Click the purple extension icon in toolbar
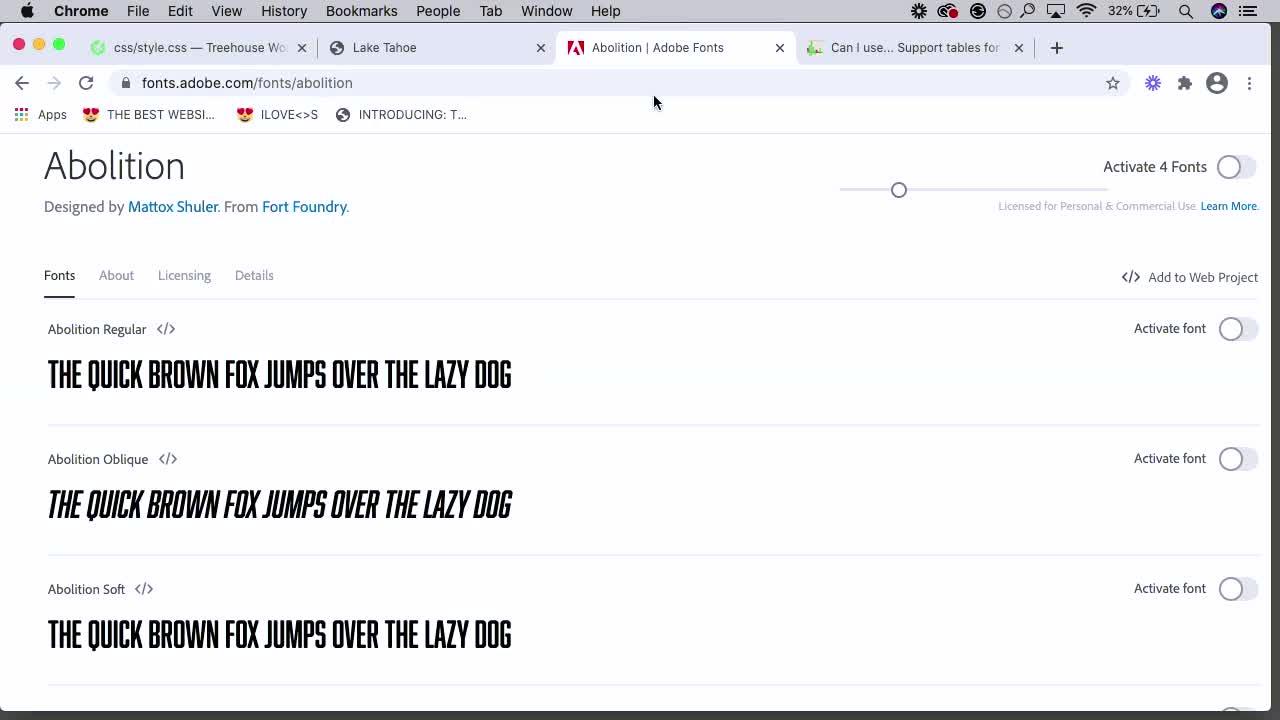 (x=1152, y=83)
